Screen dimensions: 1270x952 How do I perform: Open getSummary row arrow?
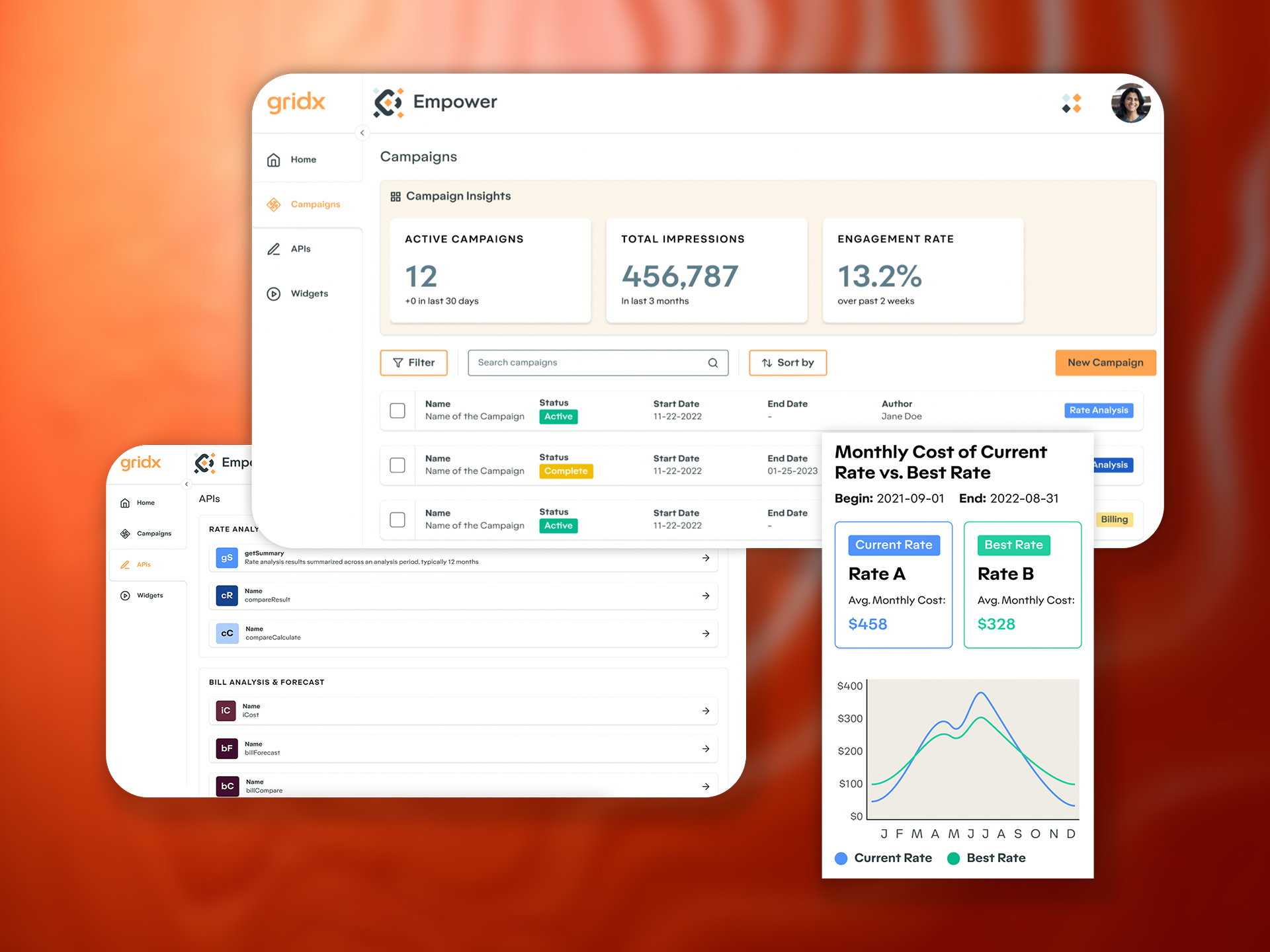706,558
